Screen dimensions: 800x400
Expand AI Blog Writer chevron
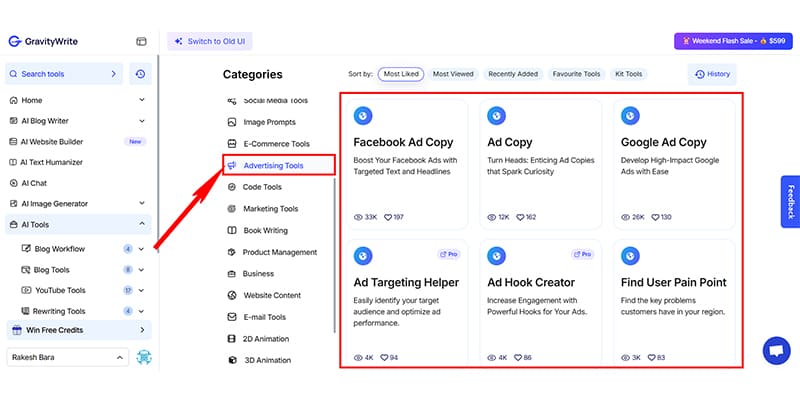(x=142, y=121)
